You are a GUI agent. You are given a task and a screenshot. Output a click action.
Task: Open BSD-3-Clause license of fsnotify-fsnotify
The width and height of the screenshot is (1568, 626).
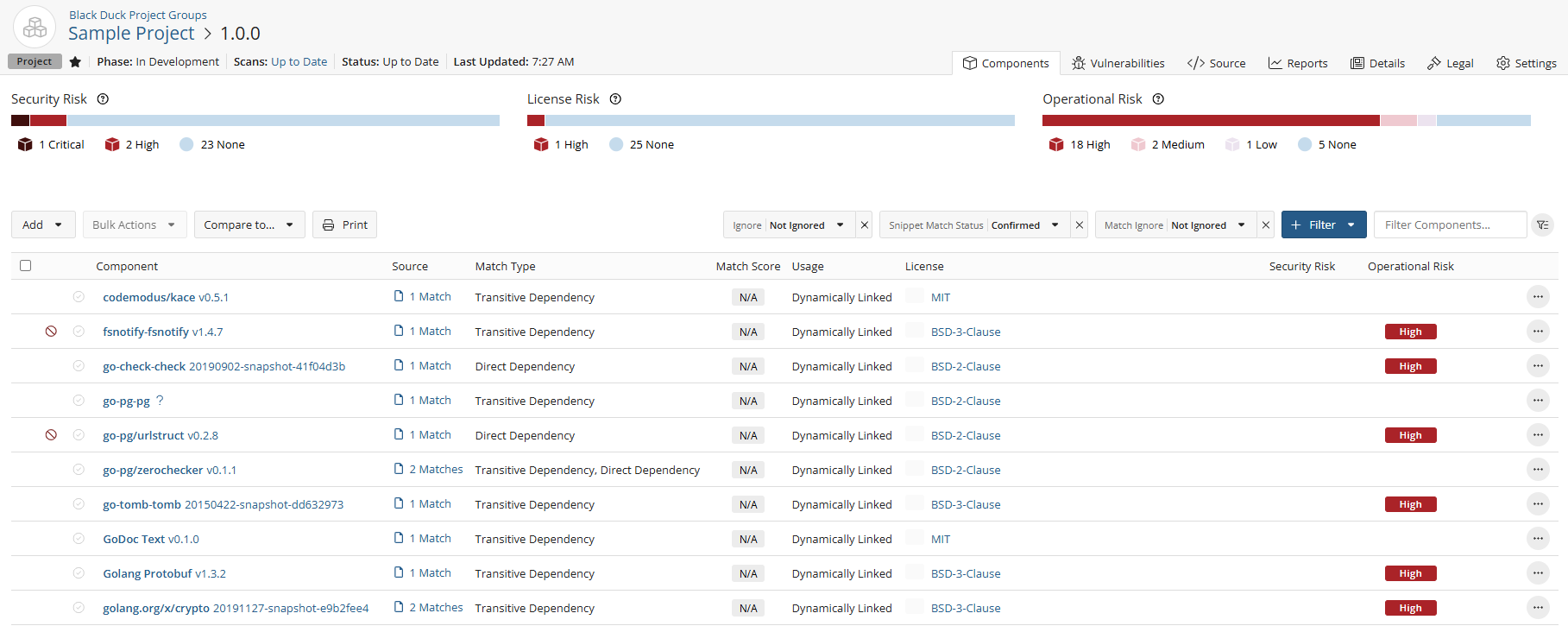click(x=966, y=332)
